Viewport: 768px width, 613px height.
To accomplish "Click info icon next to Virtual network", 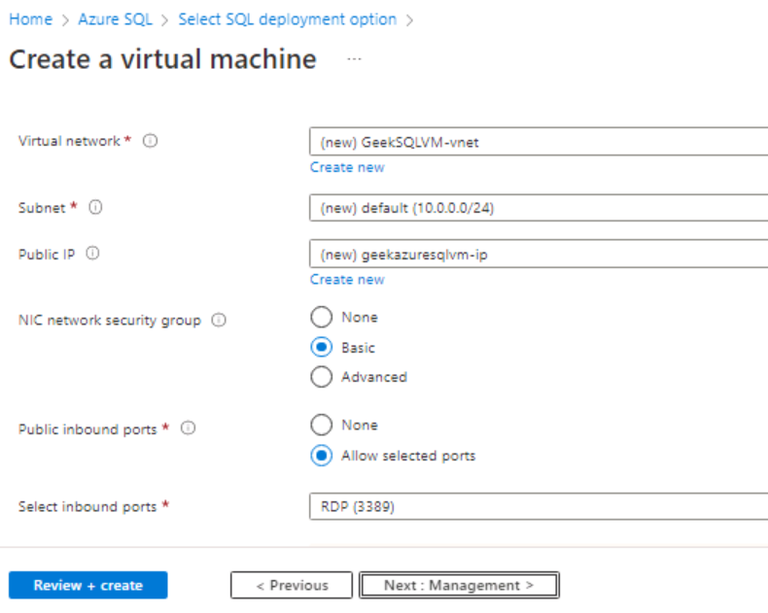I will click(150, 141).
